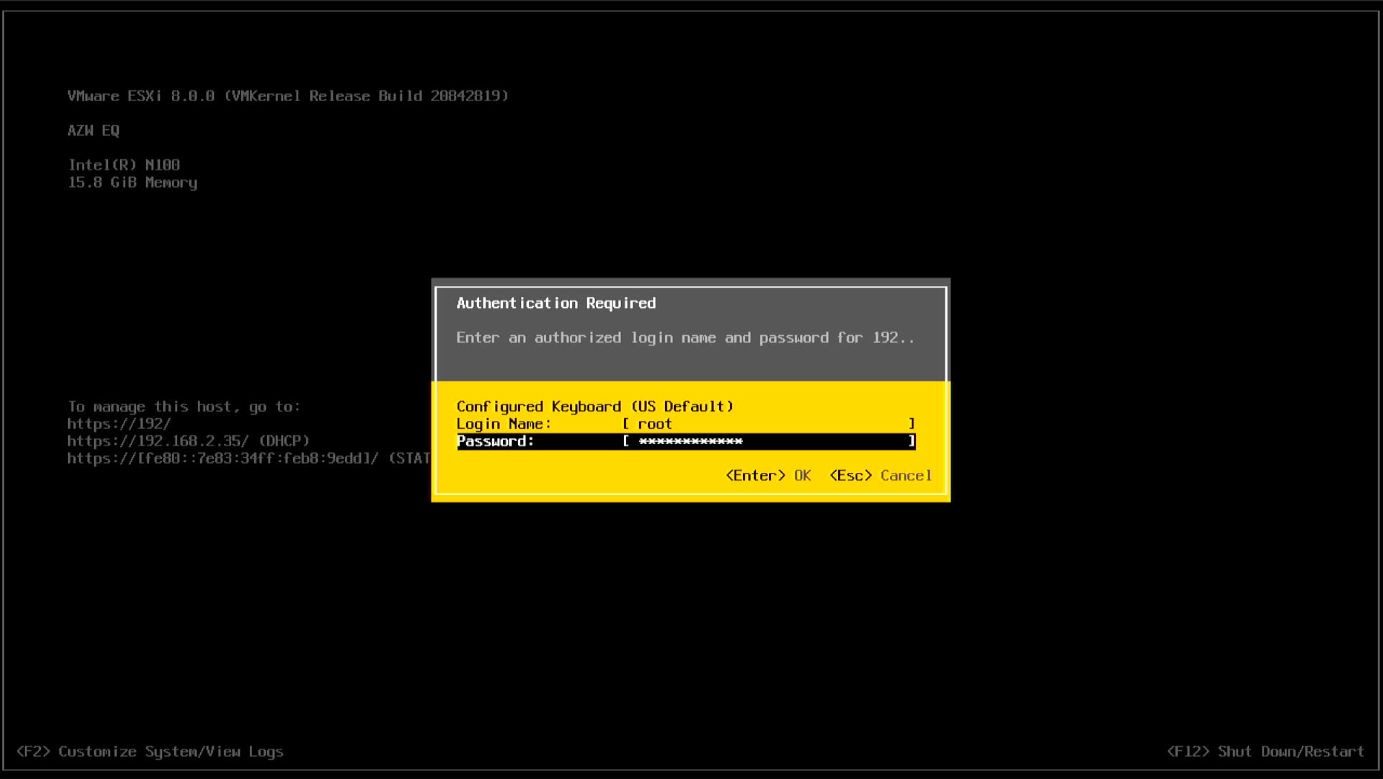The width and height of the screenshot is (1383, 779).
Task: Select F2 Customize System/View Logs
Action: click(150, 751)
